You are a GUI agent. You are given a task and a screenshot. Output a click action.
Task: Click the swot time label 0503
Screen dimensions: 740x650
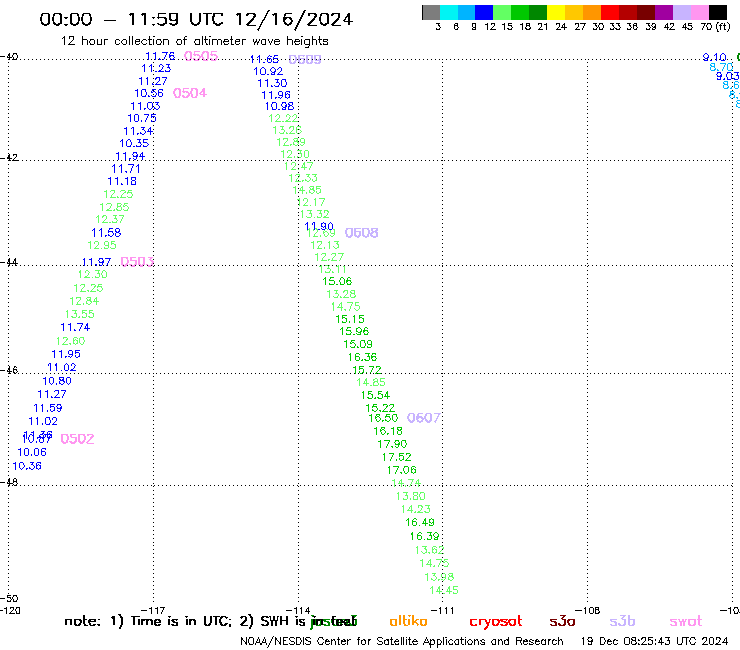point(137,262)
